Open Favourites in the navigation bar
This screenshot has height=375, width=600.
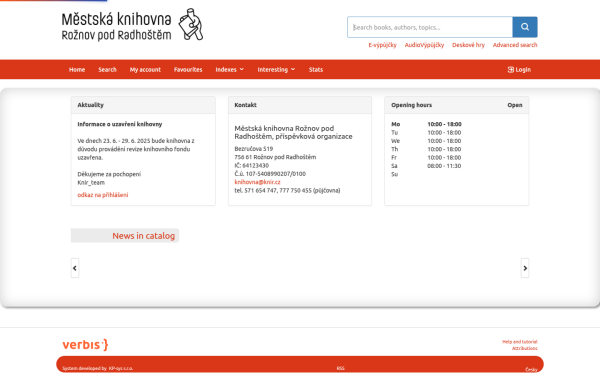pyautogui.click(x=188, y=70)
